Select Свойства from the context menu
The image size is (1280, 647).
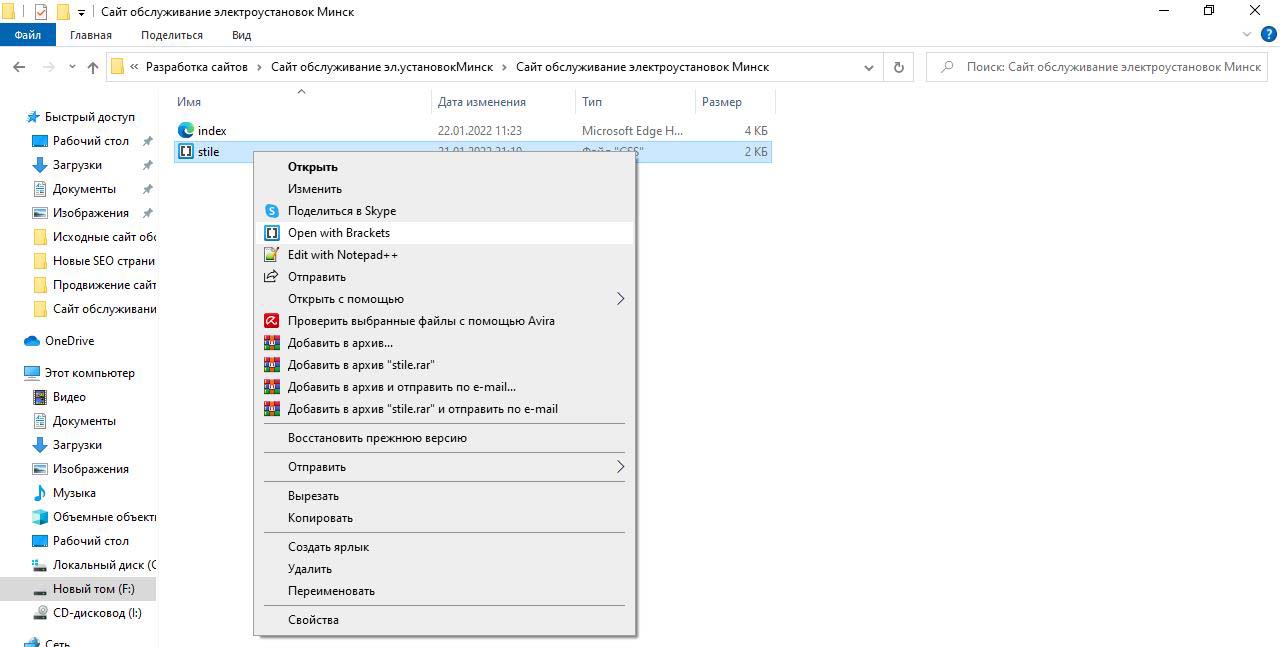coord(313,620)
